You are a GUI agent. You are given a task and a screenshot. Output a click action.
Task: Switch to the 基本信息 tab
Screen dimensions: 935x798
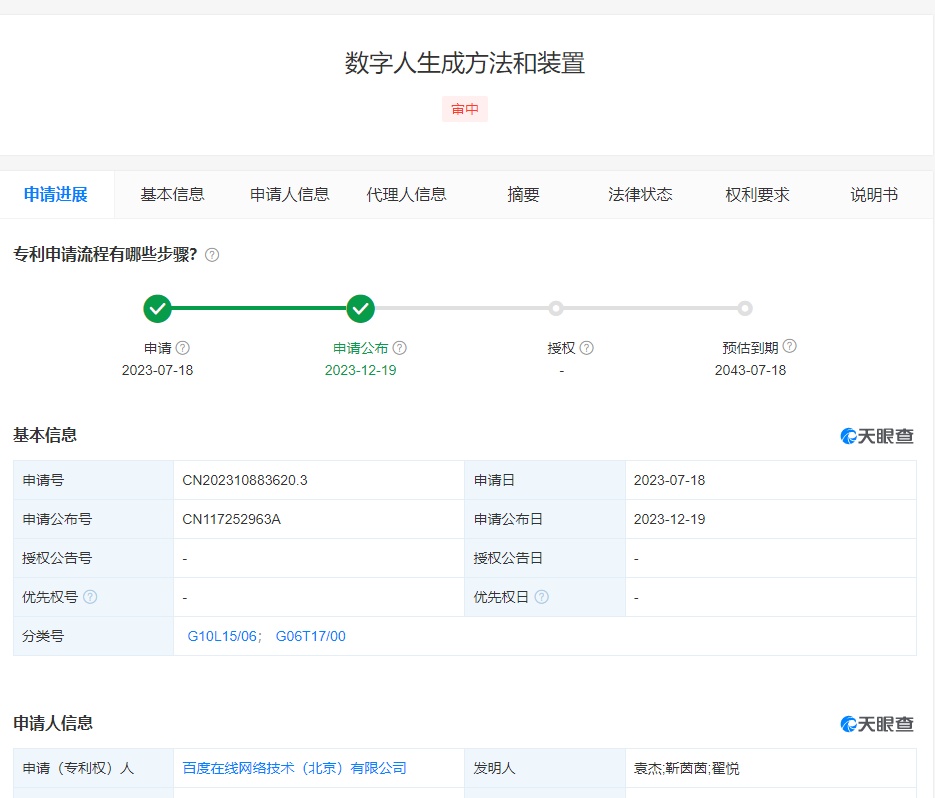[x=172, y=195]
